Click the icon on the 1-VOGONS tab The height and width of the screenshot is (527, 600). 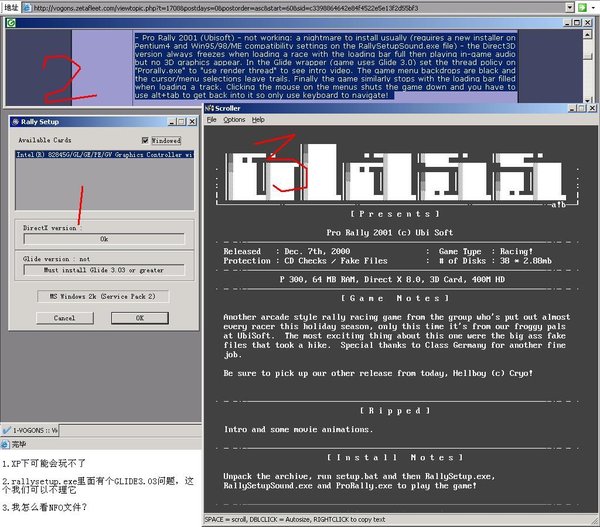pyautogui.click(x=7, y=429)
